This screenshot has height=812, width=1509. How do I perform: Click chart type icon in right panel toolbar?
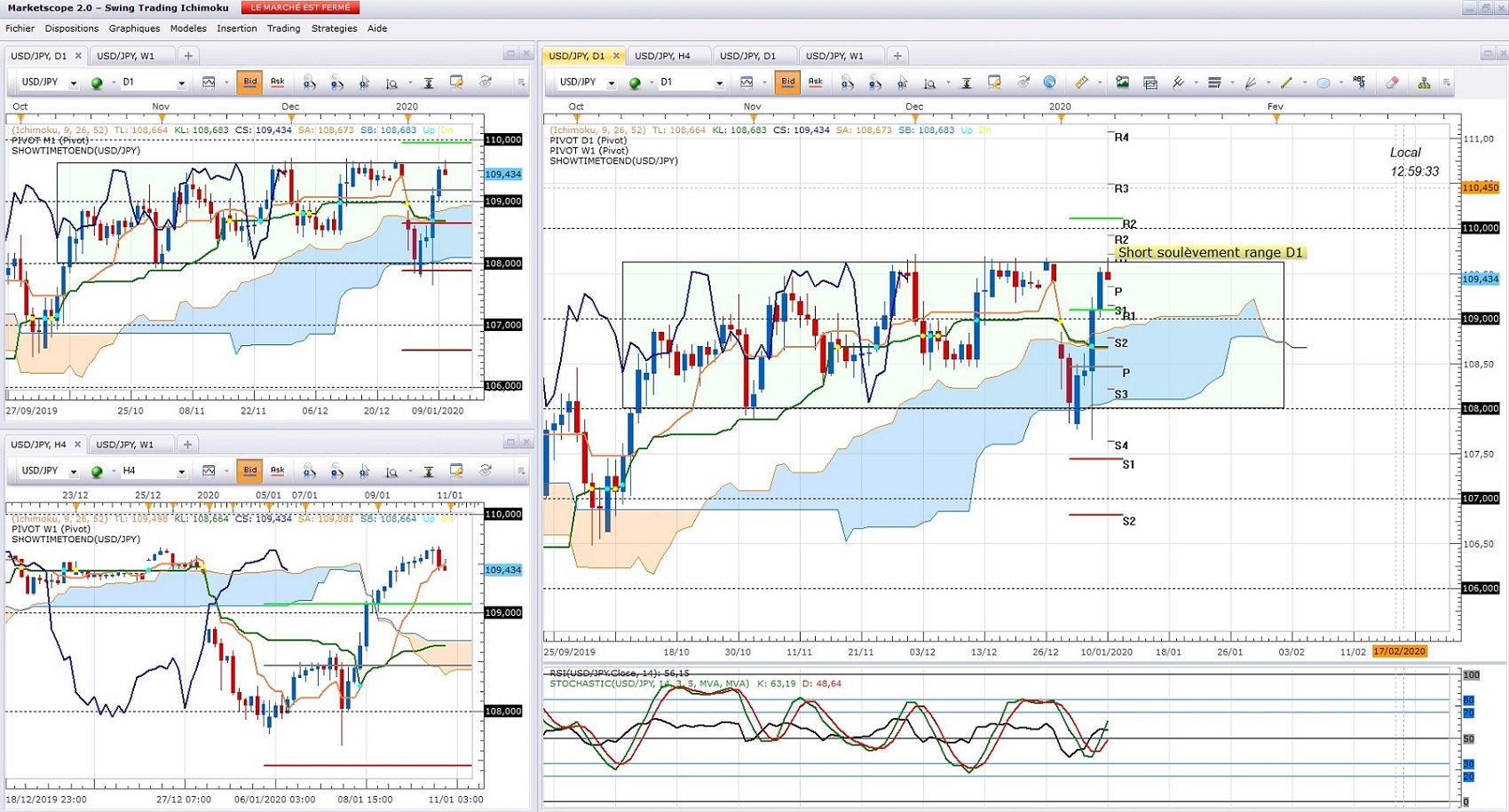(747, 83)
